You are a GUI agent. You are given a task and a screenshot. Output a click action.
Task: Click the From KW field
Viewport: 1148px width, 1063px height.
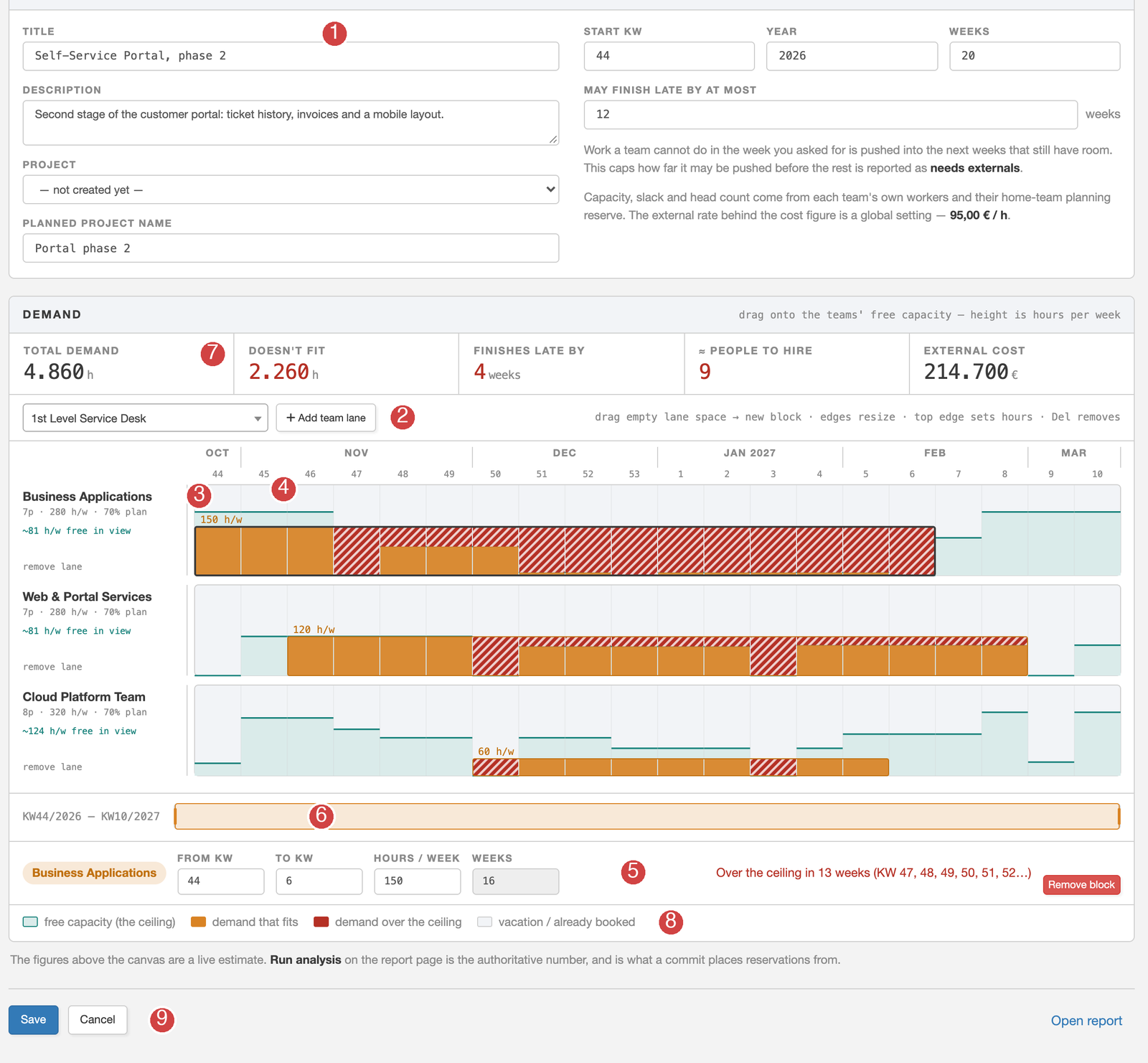coord(221,881)
